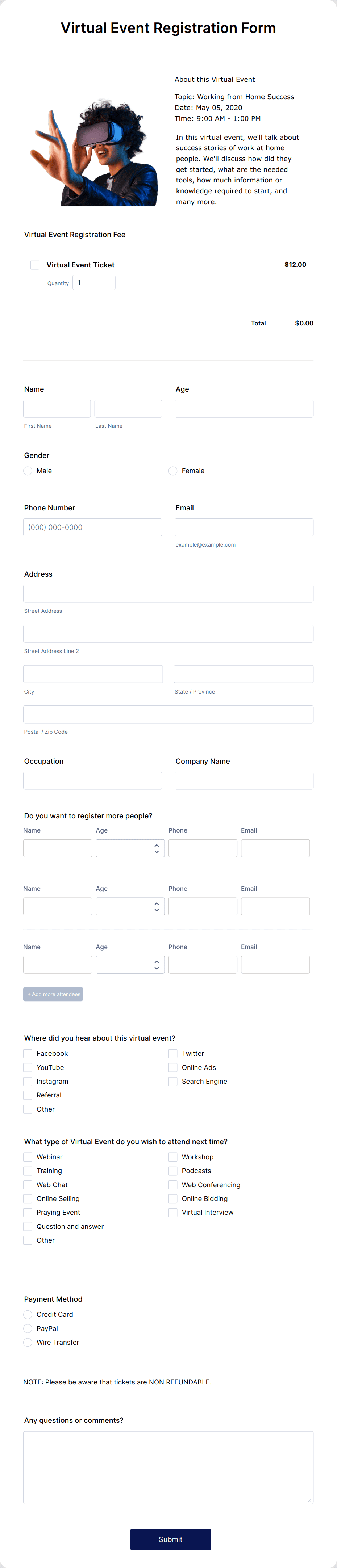This screenshot has width=337, height=1568.
Task: Select Male gender option
Action: (28, 471)
